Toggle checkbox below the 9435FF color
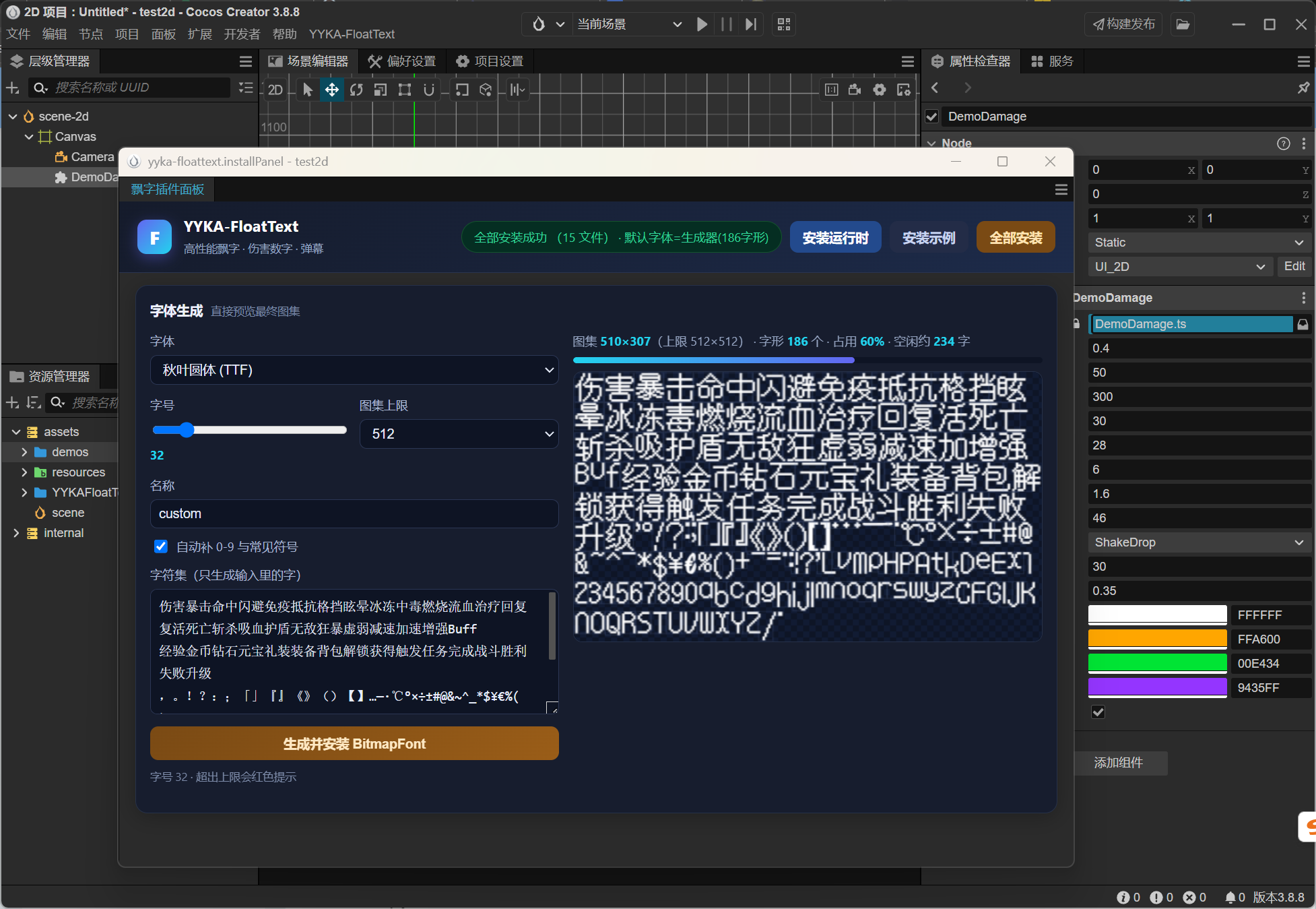The image size is (1316, 909). pos(1098,712)
